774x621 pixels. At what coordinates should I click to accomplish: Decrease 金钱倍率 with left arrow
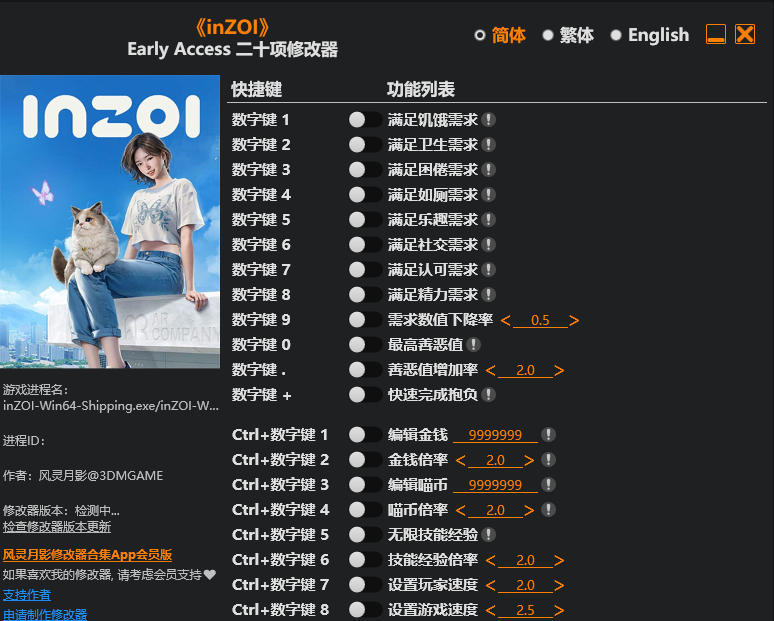pyautogui.click(x=461, y=461)
